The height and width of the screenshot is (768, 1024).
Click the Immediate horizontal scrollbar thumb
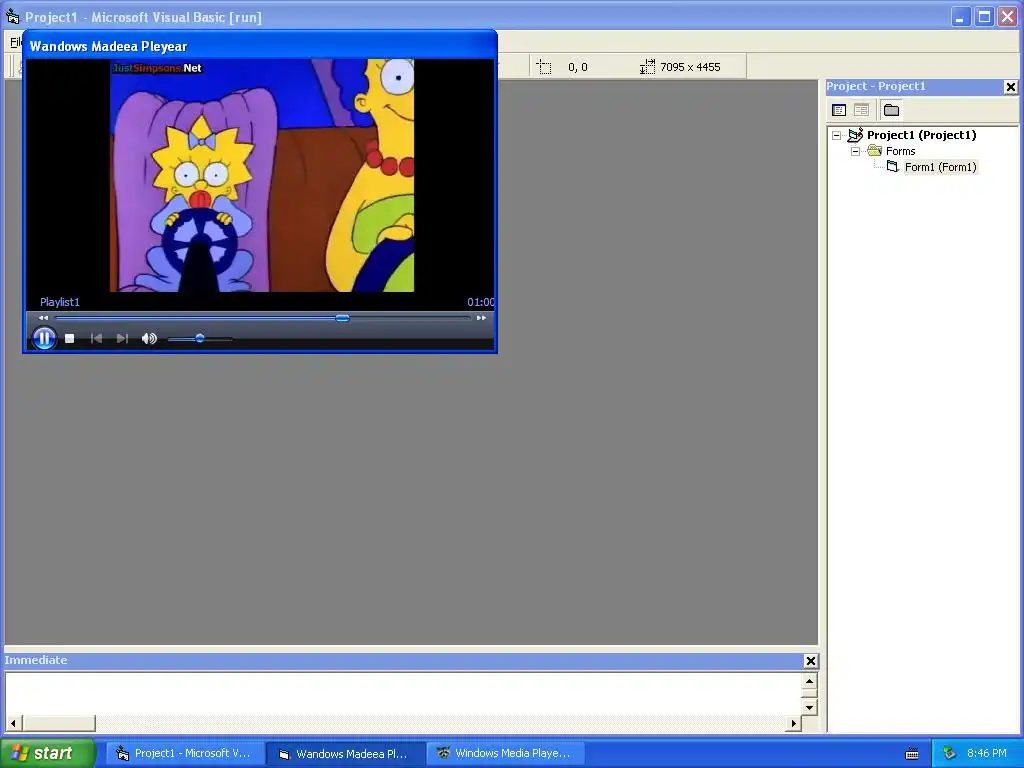tap(59, 723)
